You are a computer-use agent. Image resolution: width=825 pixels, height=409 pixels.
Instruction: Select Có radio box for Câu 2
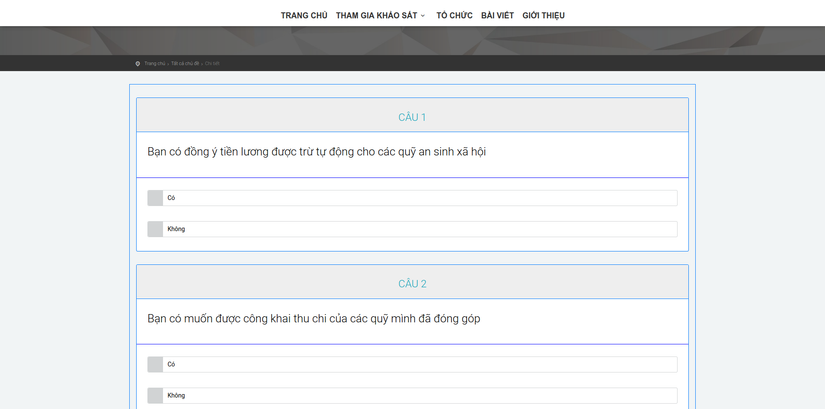click(155, 364)
